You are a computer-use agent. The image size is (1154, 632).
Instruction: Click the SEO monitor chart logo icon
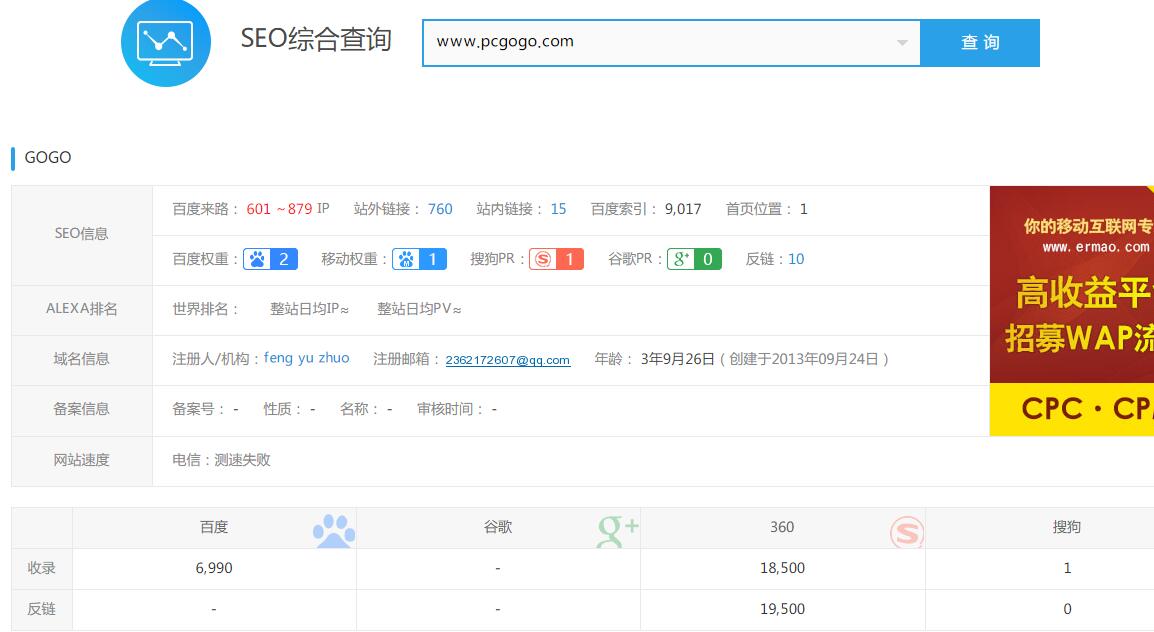click(x=166, y=41)
